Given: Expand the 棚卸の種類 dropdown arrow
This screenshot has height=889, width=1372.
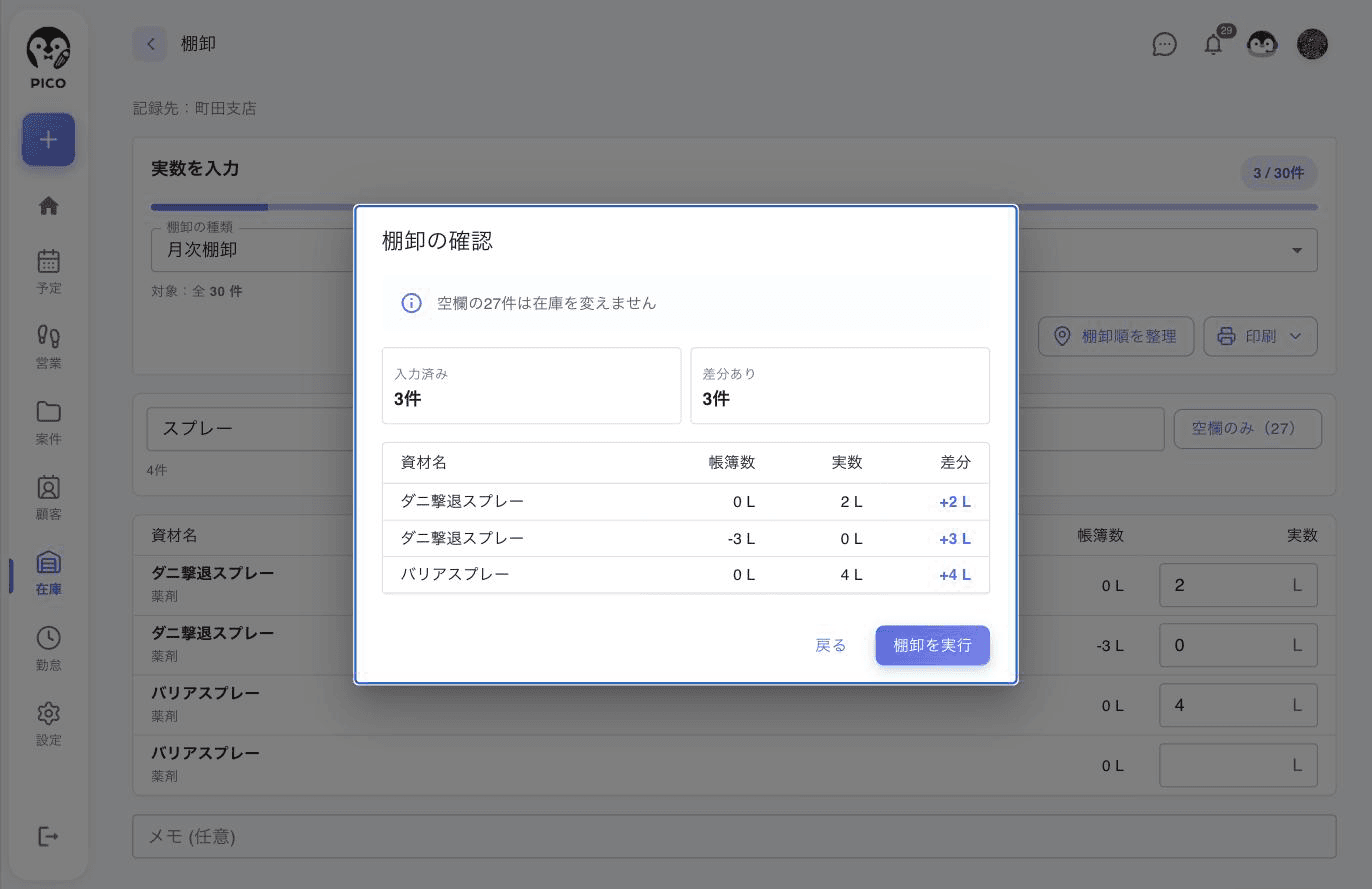Looking at the screenshot, I should 1297,250.
